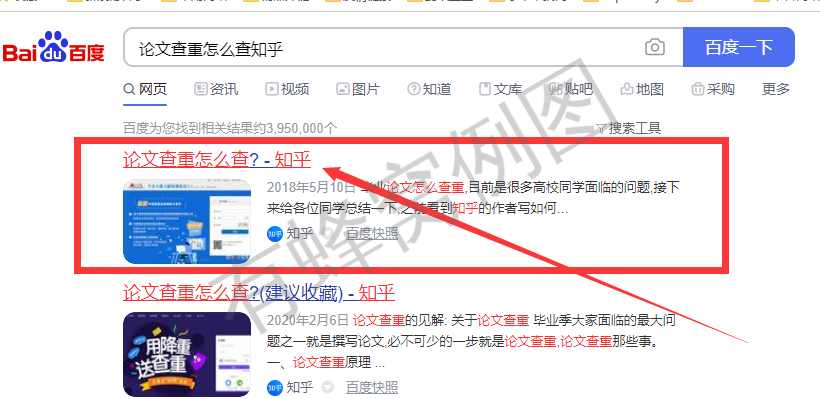Screen dimensions: 820x399
Task: Open the 地图 tab
Action: pos(642,89)
